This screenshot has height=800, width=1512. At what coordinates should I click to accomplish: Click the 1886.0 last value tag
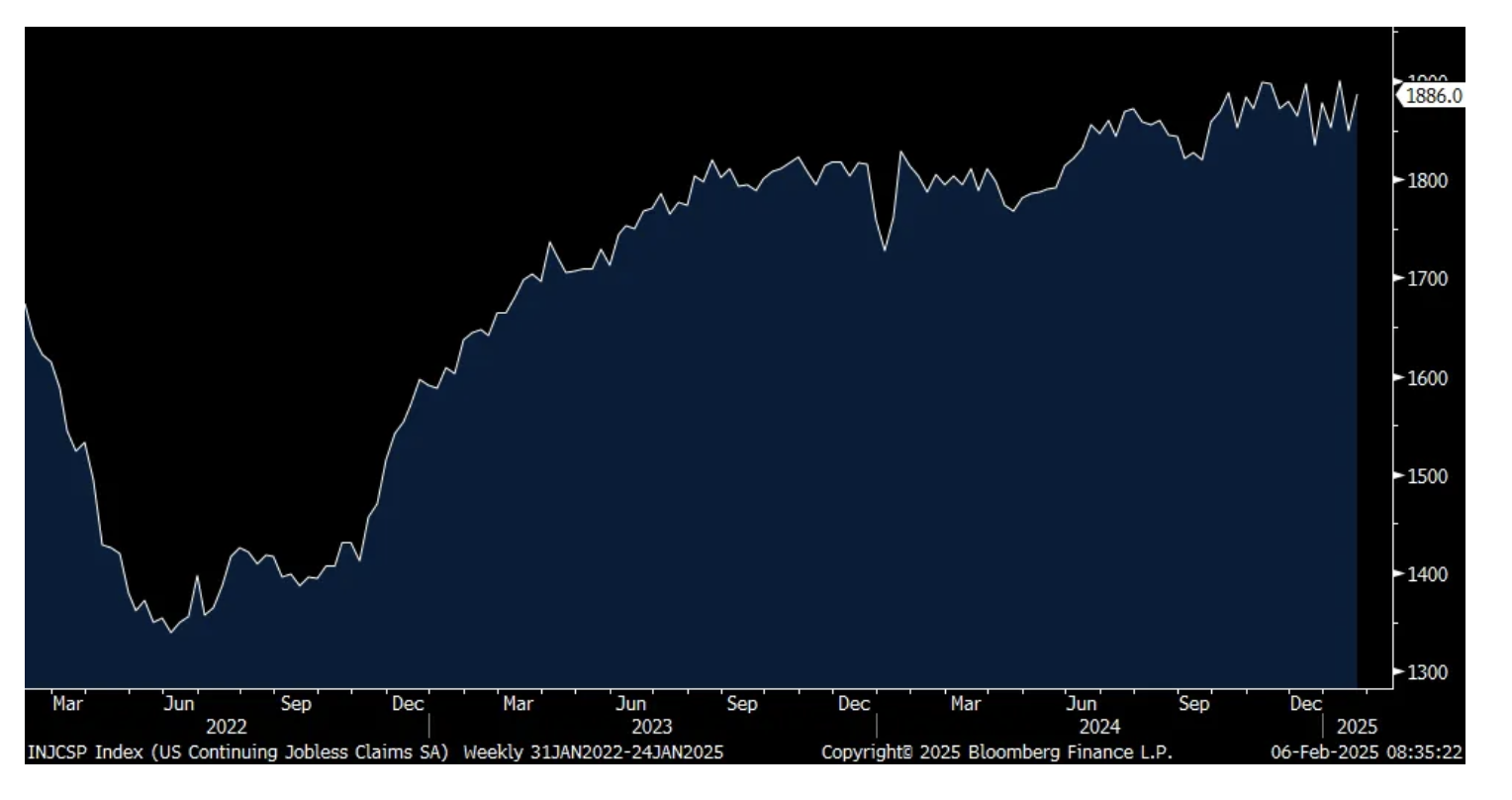(x=1433, y=95)
